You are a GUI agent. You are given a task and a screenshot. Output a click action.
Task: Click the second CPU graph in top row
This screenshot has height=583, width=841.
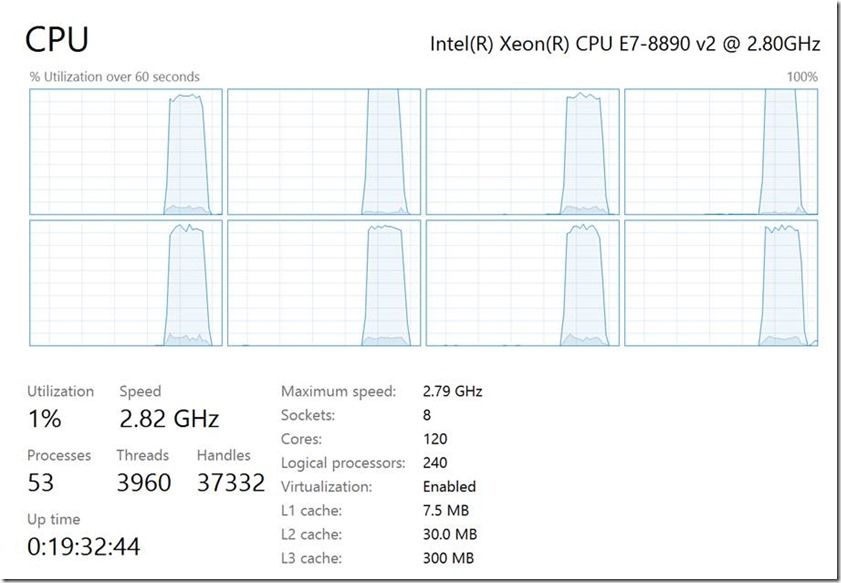tap(324, 152)
